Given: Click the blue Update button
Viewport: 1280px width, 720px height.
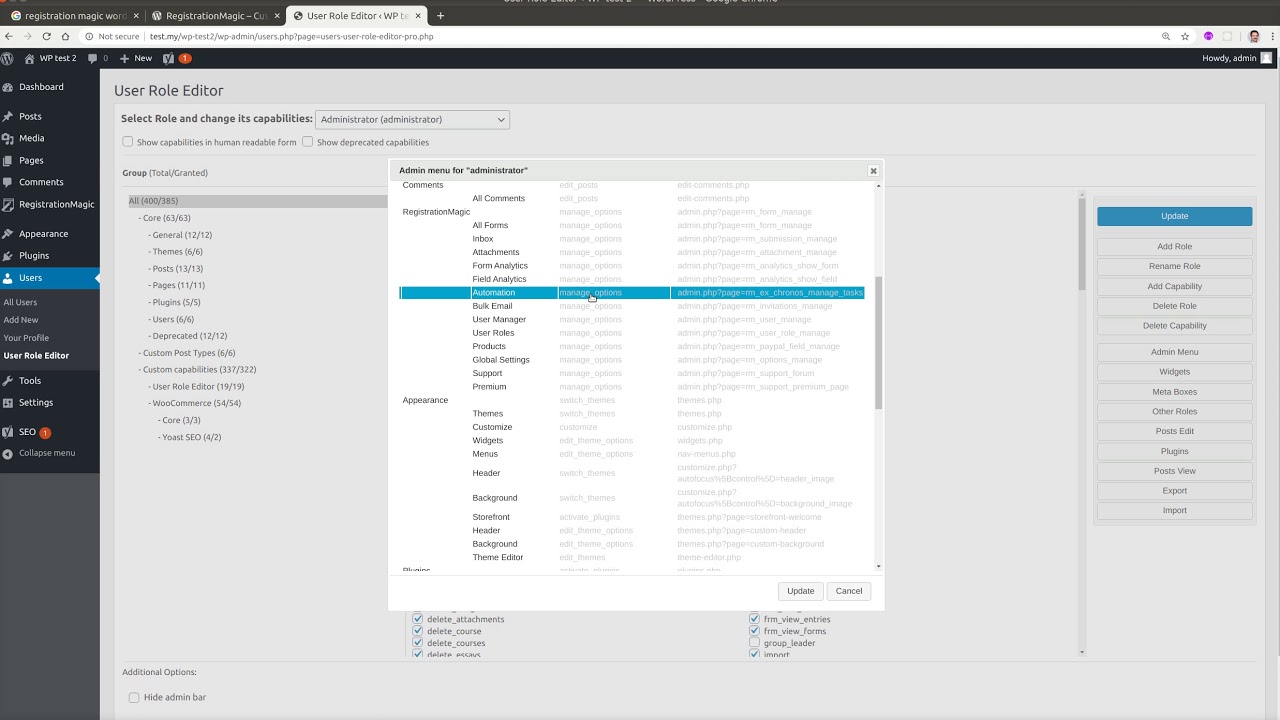Looking at the screenshot, I should pyautogui.click(x=1174, y=216).
